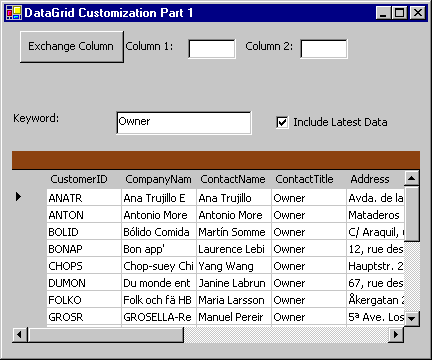This screenshot has width=432, height=360.
Task: Click the C/ Araquil address cell
Action: [x=375, y=232]
